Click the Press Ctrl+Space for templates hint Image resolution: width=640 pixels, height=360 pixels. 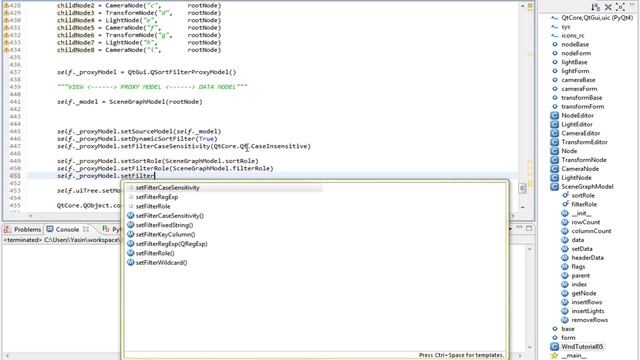coord(461,355)
